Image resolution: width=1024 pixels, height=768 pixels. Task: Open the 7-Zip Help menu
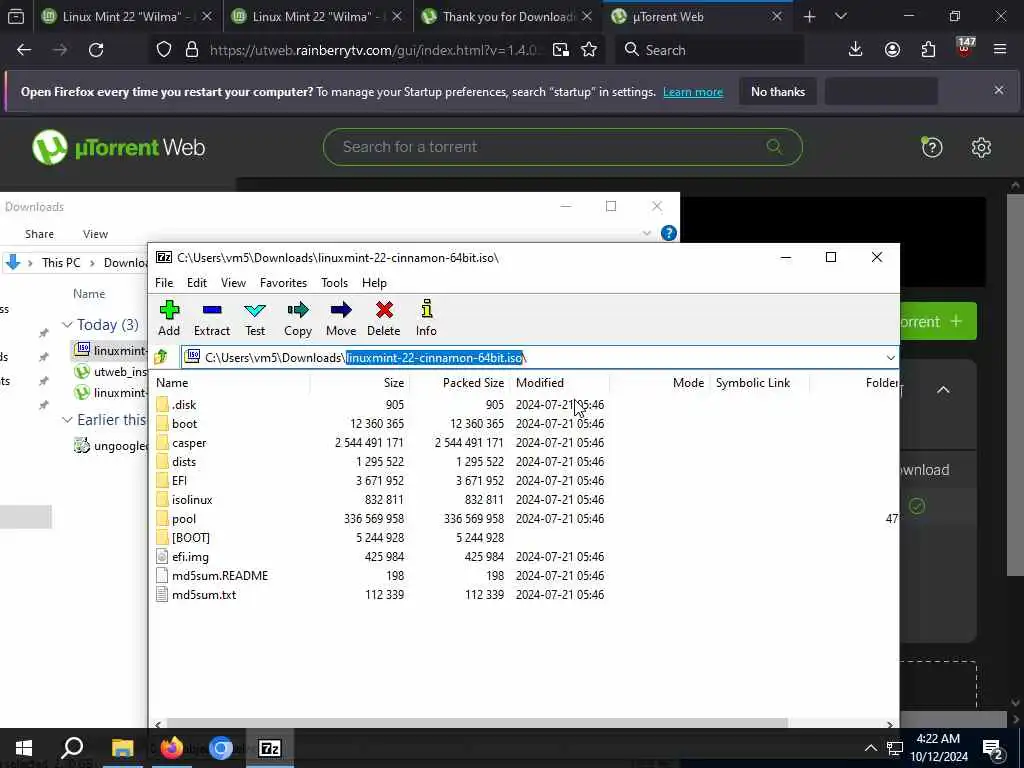pyautogui.click(x=374, y=283)
